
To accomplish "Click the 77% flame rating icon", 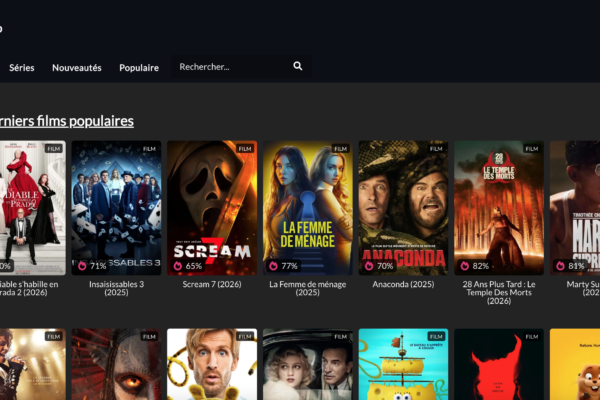I will tap(273, 266).
